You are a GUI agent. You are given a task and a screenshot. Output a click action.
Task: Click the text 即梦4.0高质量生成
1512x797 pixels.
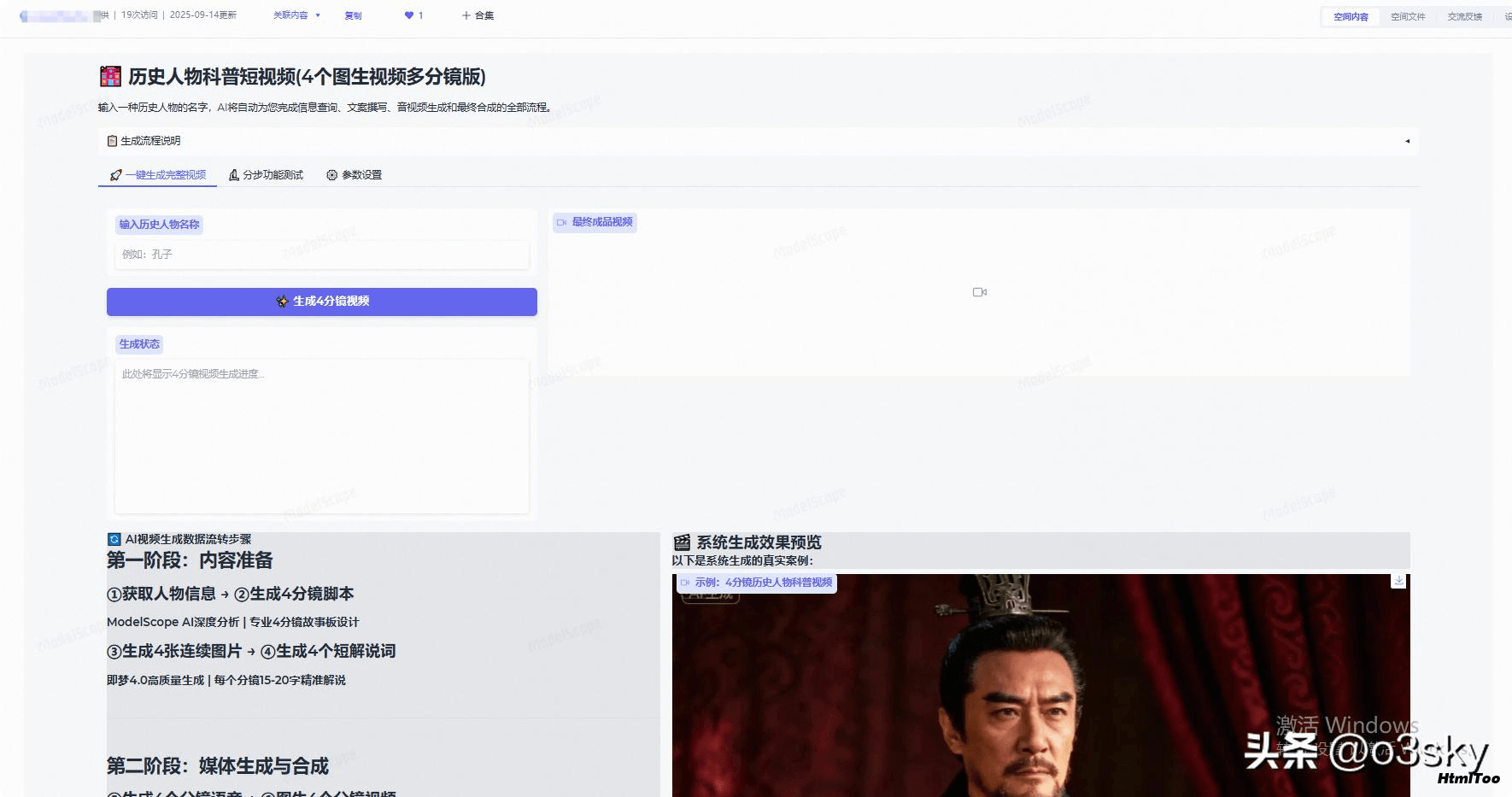[x=155, y=680]
